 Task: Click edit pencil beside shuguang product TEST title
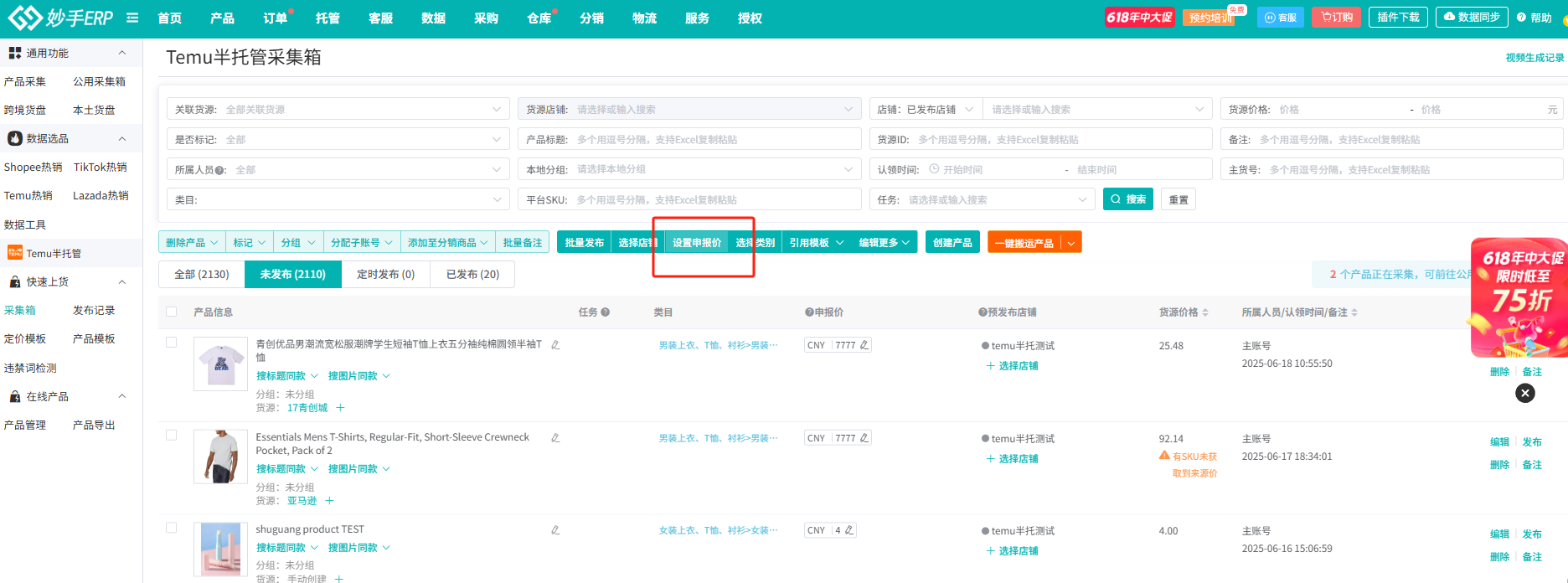pyautogui.click(x=555, y=529)
